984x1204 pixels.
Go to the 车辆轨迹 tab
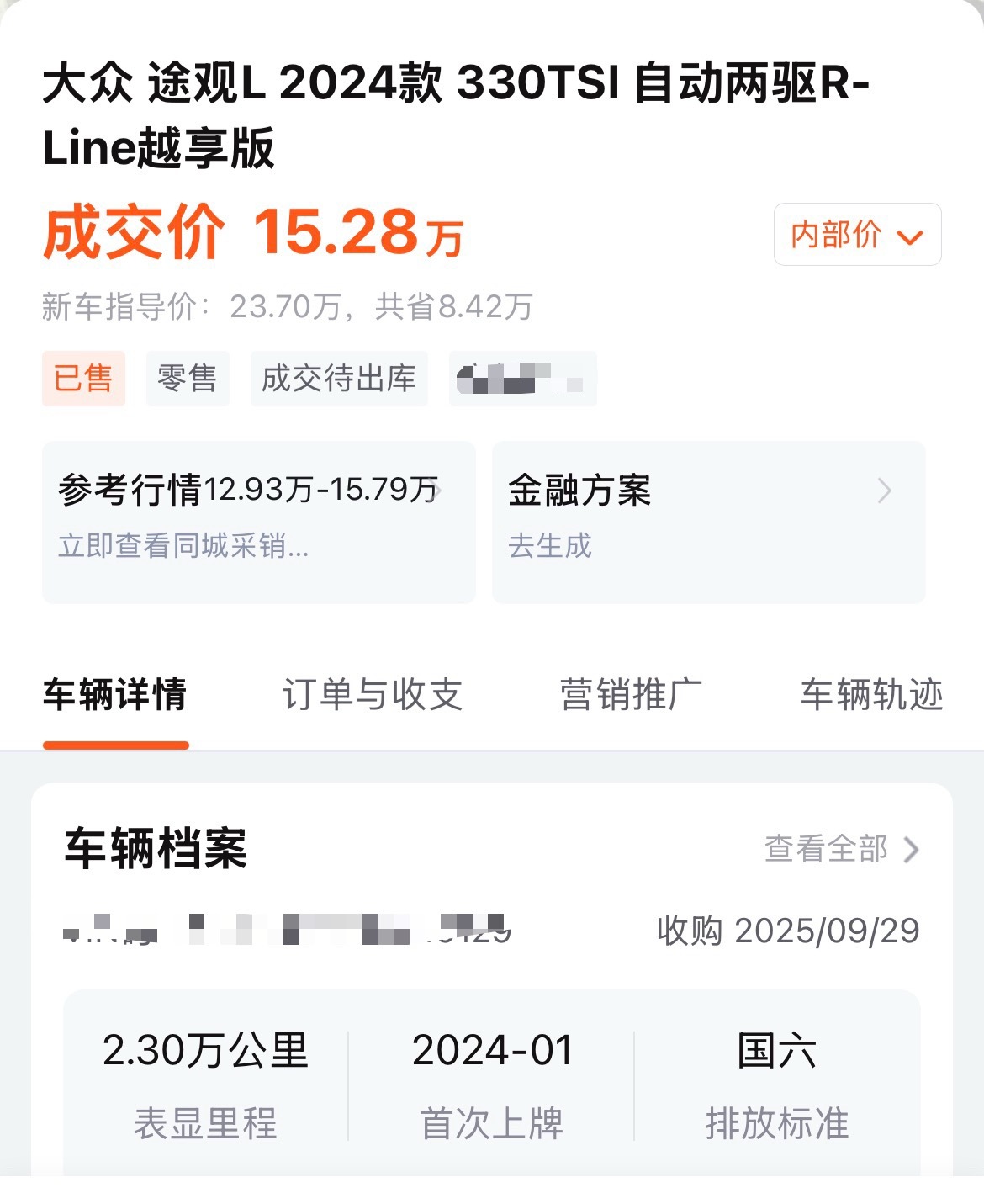pyautogui.click(x=871, y=696)
